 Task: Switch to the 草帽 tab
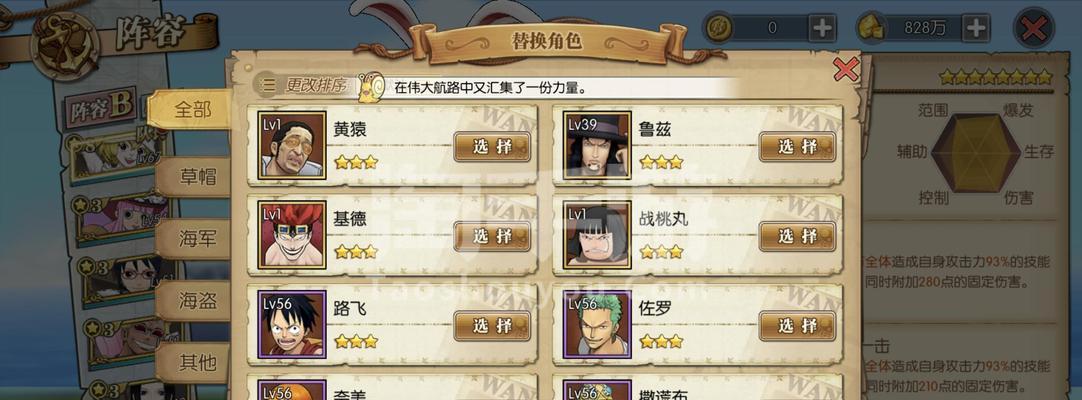click(x=198, y=177)
